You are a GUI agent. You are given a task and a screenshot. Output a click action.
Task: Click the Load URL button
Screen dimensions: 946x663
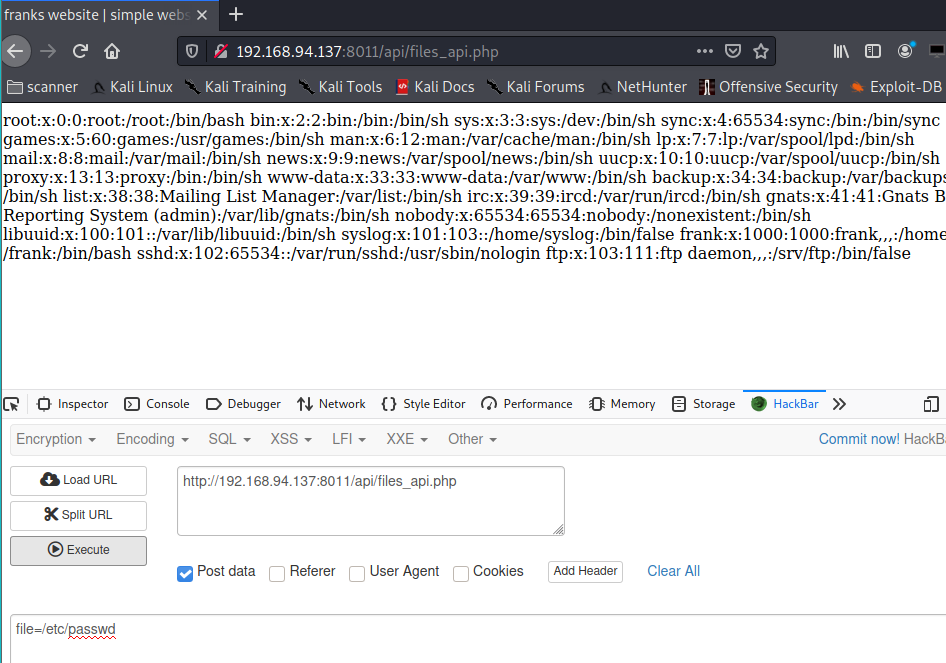[x=78, y=480]
